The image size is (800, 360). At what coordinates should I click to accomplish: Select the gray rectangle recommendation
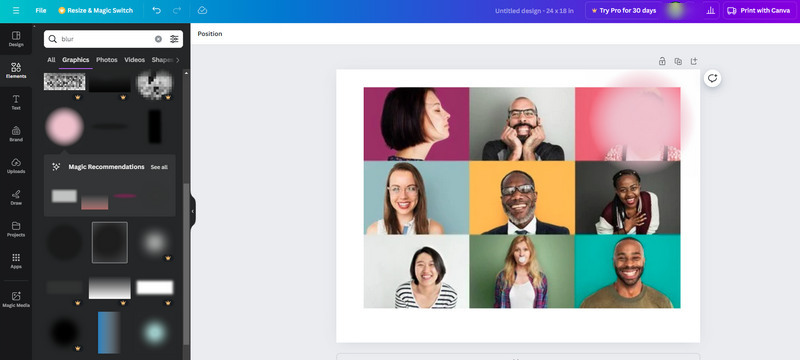click(x=64, y=196)
